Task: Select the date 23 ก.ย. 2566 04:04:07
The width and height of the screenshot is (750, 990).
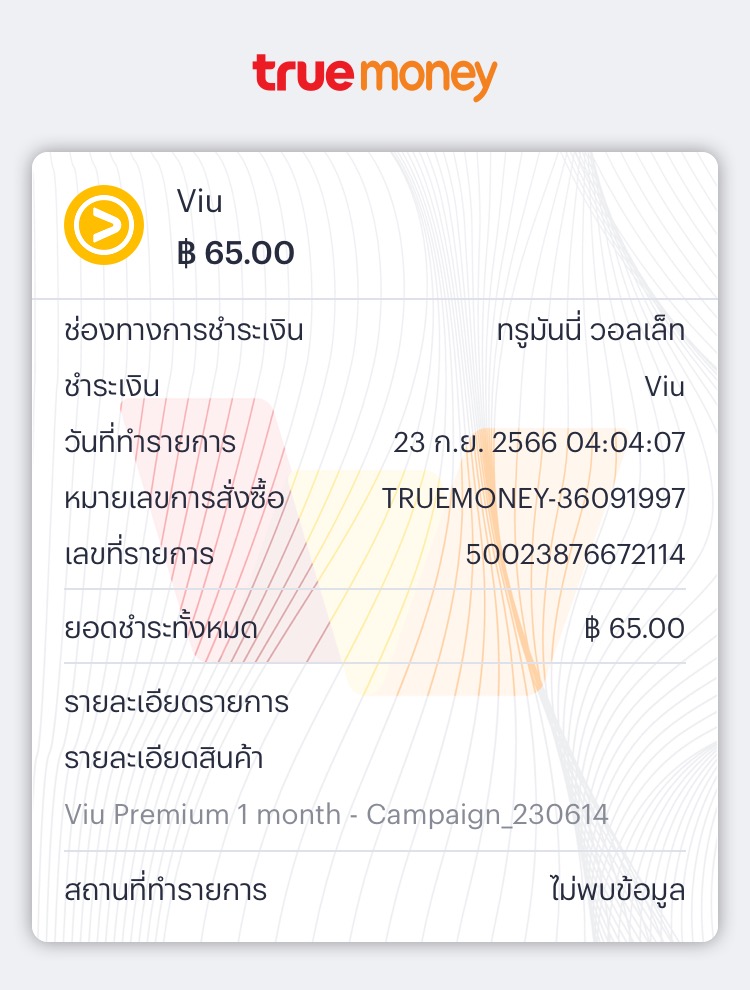Action: click(x=539, y=442)
